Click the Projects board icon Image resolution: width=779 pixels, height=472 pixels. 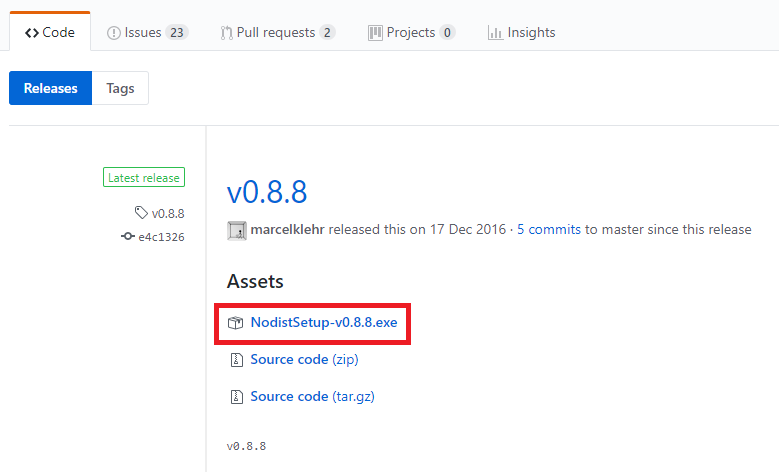(375, 33)
